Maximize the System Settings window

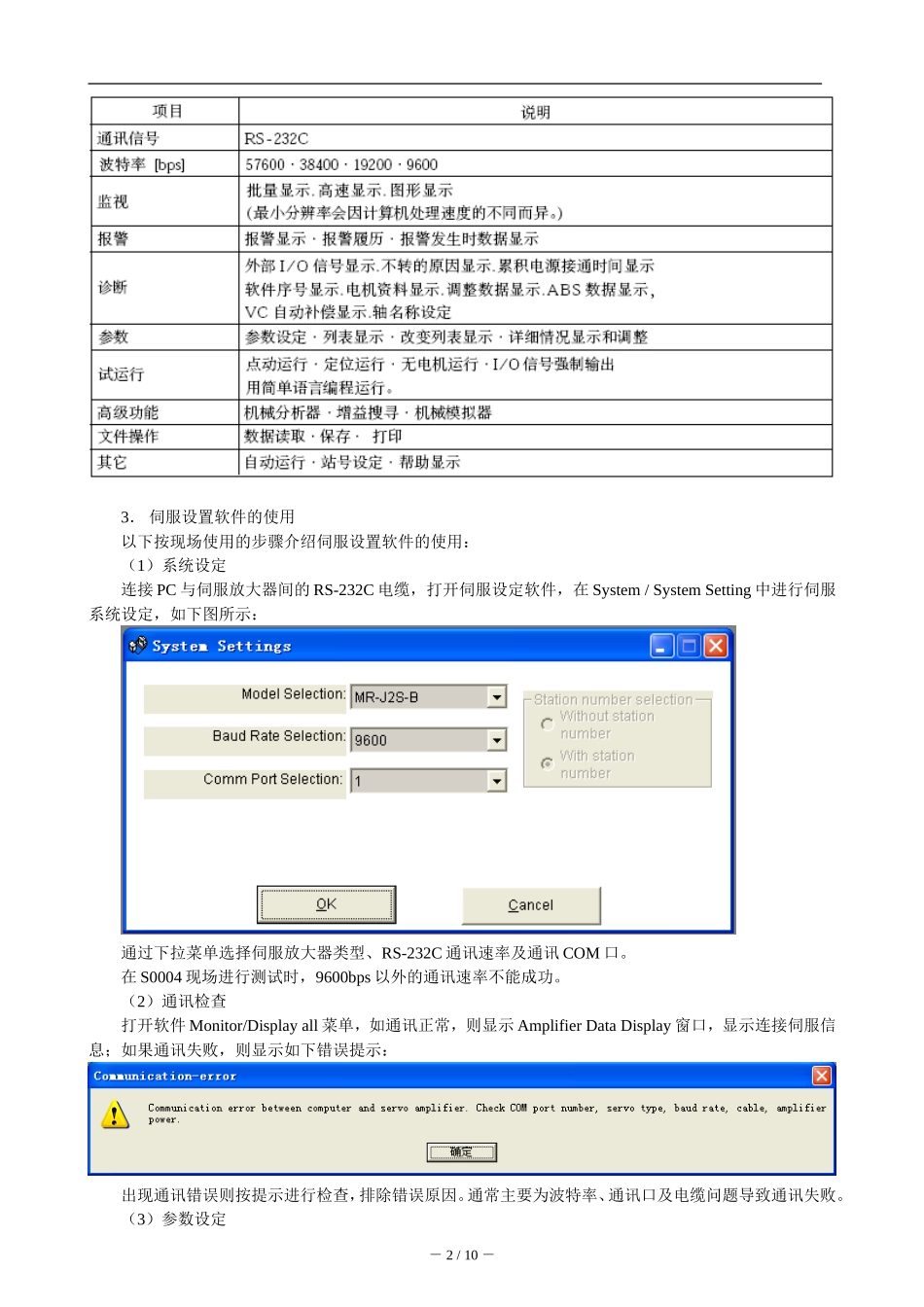tap(689, 646)
